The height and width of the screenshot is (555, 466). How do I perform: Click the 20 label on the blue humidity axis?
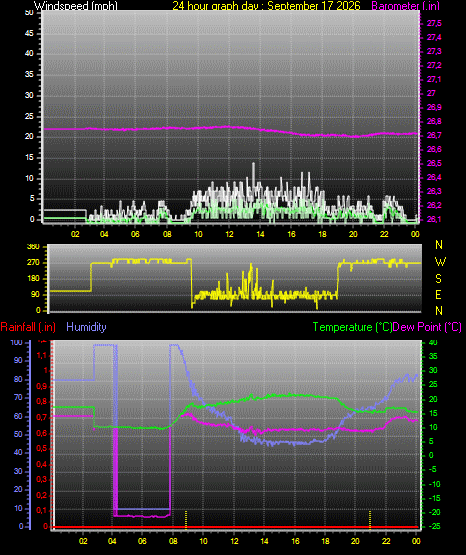click(18, 490)
